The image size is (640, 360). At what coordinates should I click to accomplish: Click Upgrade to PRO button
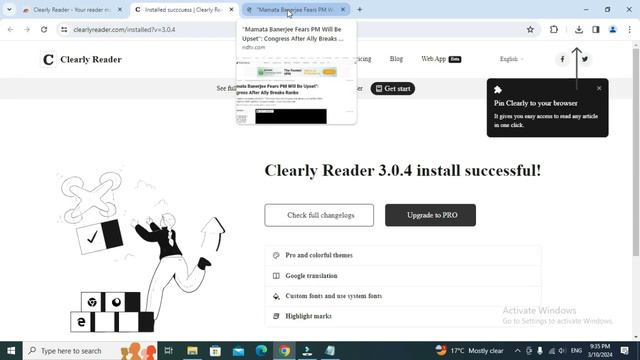430,215
